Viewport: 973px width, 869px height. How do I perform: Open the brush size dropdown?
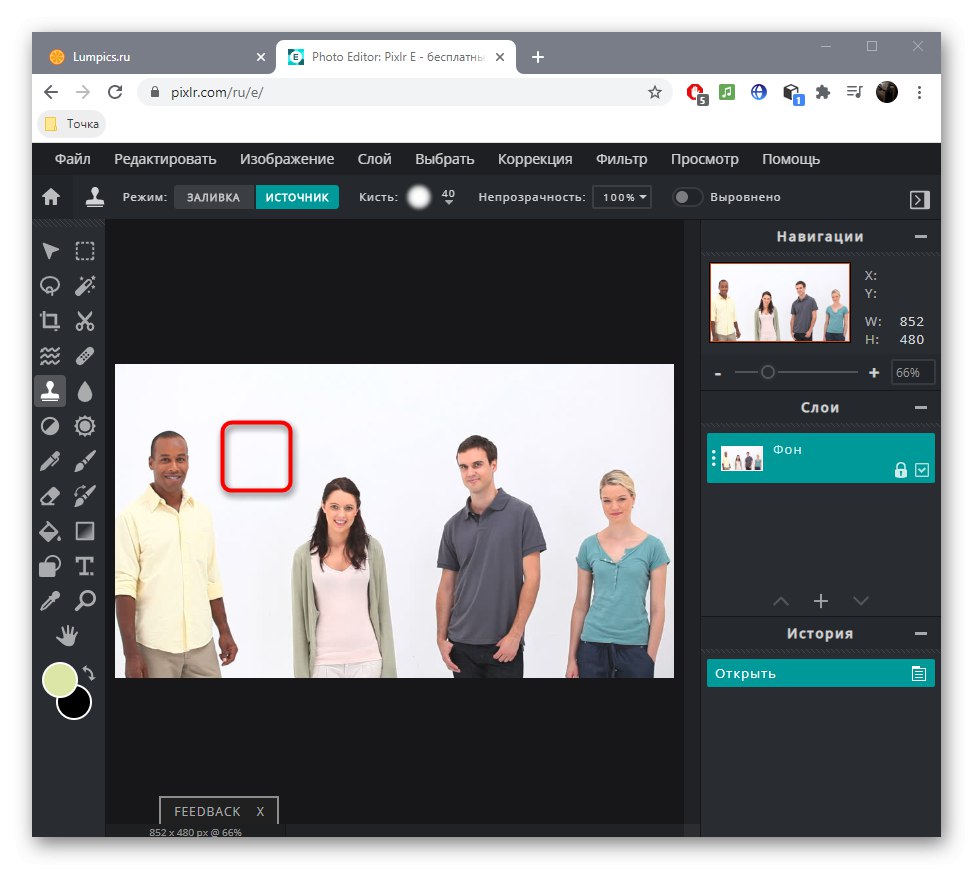pyautogui.click(x=448, y=197)
